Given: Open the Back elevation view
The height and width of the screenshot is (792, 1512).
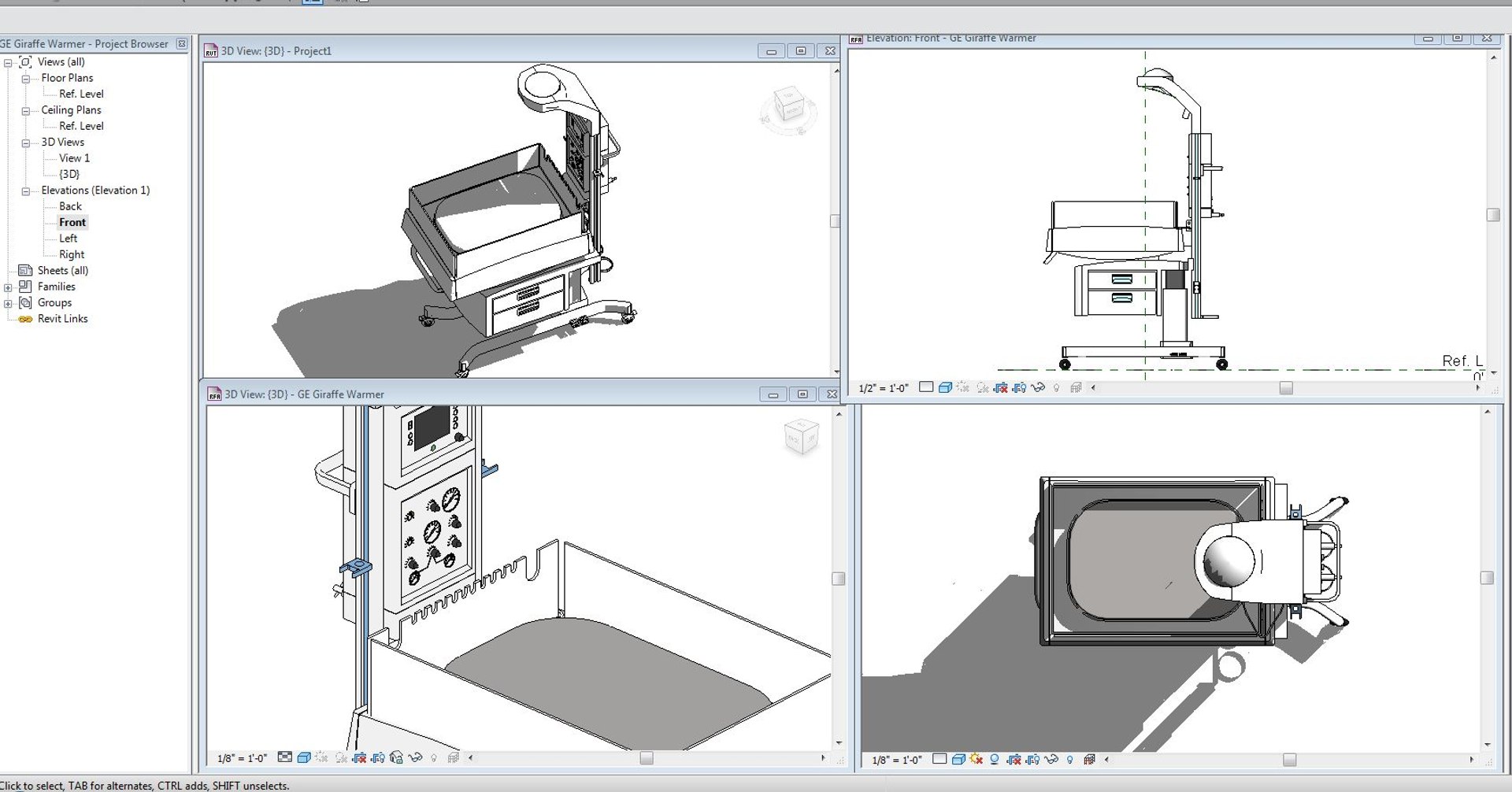Looking at the screenshot, I should point(70,206).
